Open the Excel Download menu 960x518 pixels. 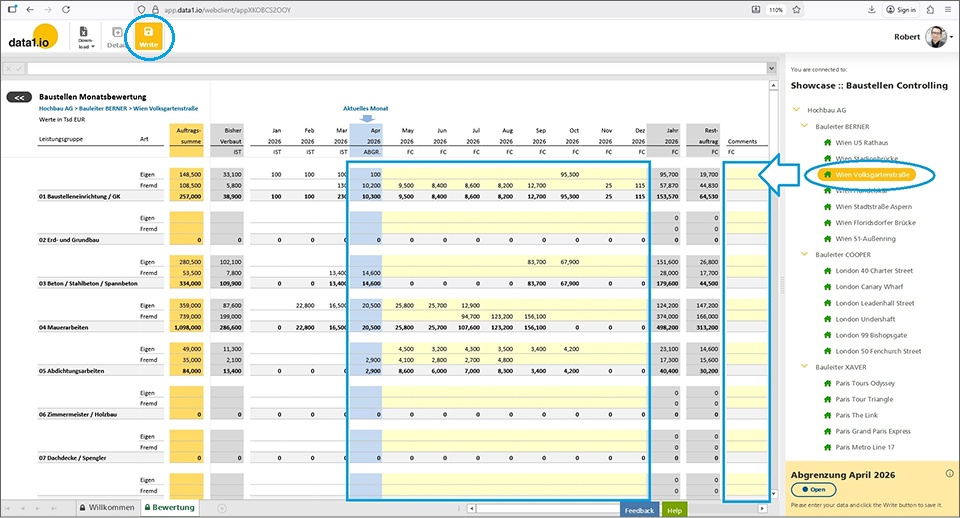(x=85, y=38)
